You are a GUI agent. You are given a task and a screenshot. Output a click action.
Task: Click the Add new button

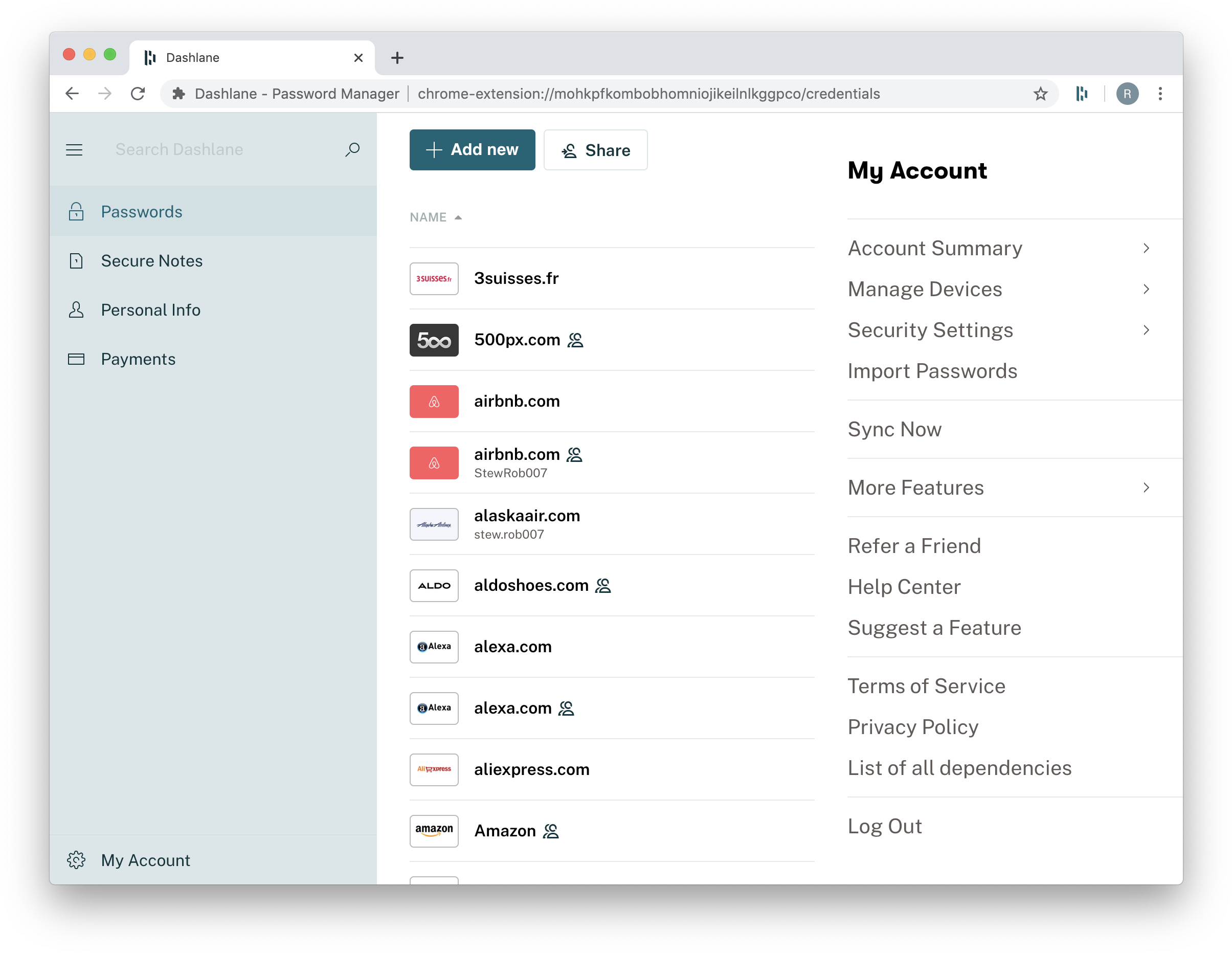tap(471, 150)
